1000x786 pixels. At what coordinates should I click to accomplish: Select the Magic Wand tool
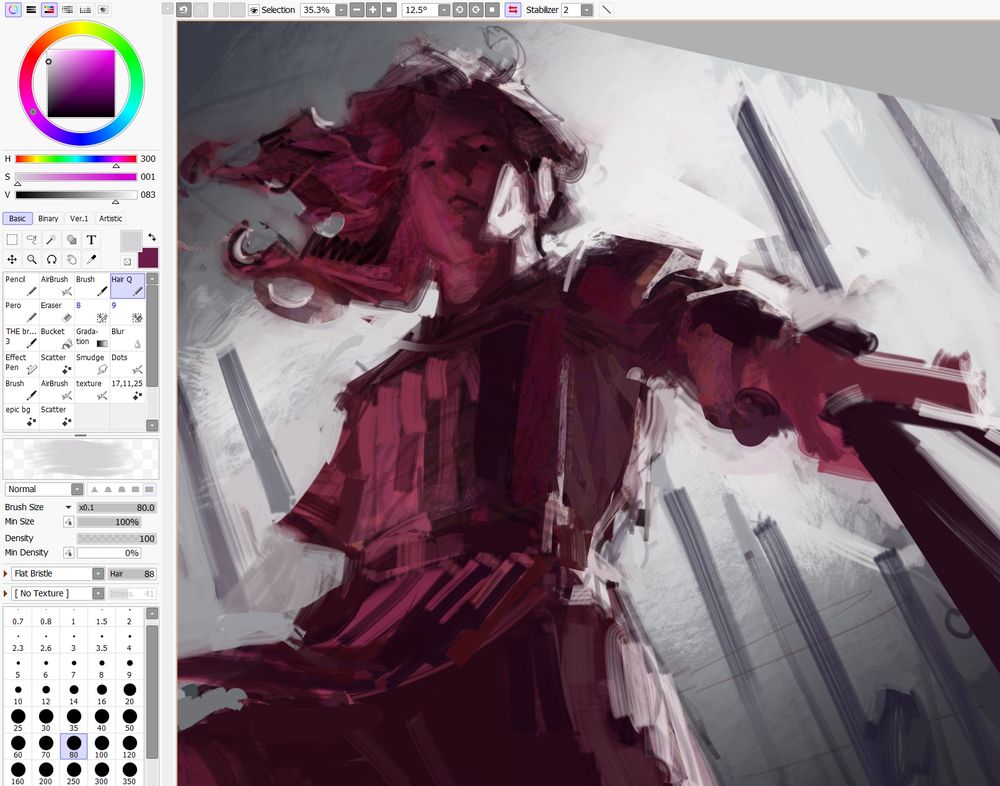coord(52,240)
